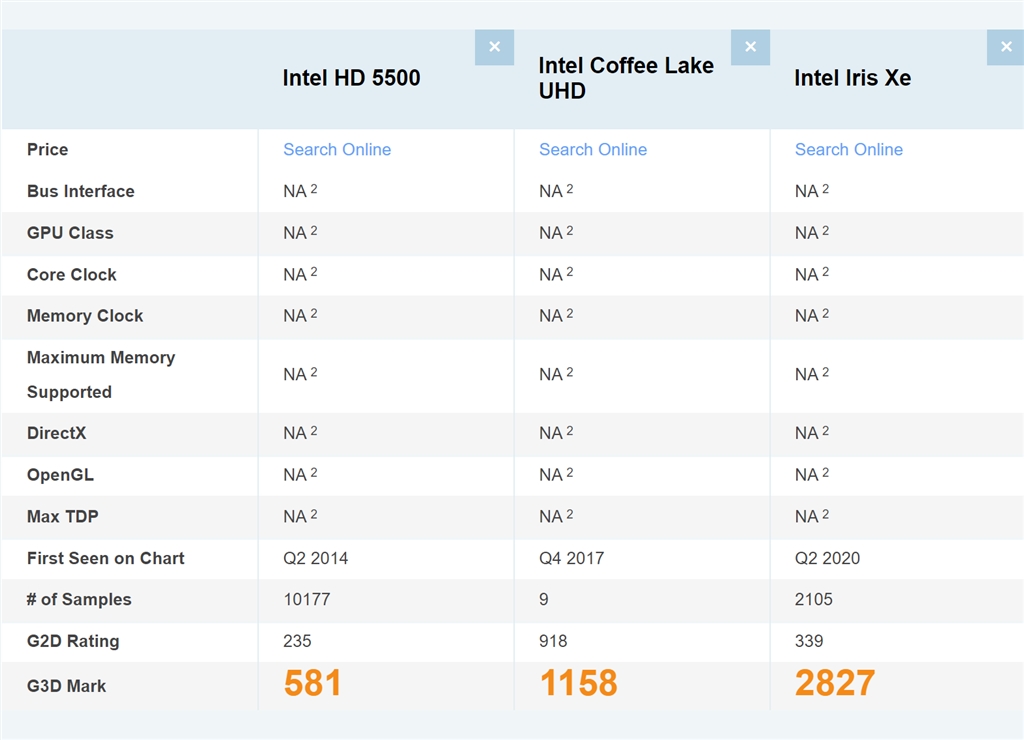
Task: Click the G3D Mark row label
Action: pyautogui.click(x=67, y=686)
